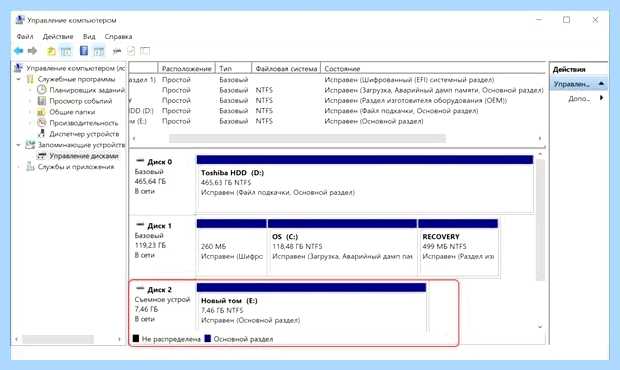
Task: Select the row with 'Шифрованный (EFI) системный раздел'
Action: pyautogui.click(x=337, y=80)
